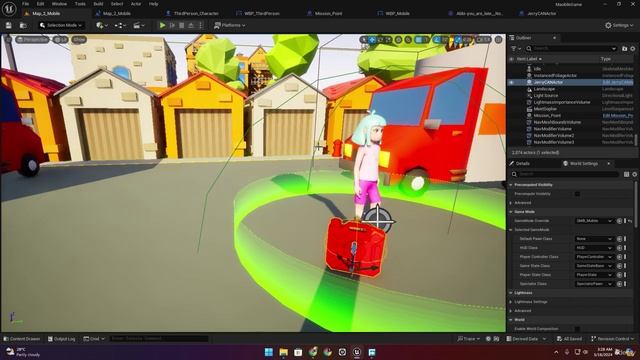Sort Outliner by Item Label column
The width and height of the screenshot is (640, 360).
pyautogui.click(x=529, y=59)
